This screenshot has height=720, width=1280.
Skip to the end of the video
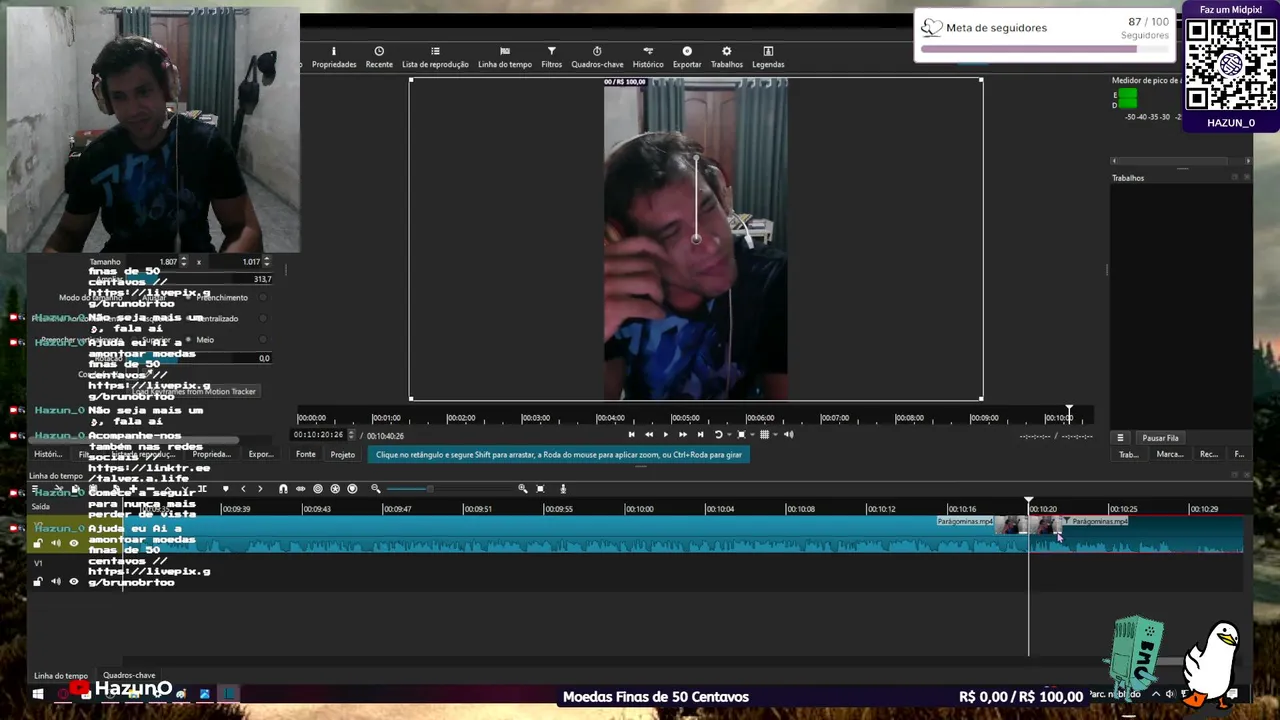coord(700,434)
